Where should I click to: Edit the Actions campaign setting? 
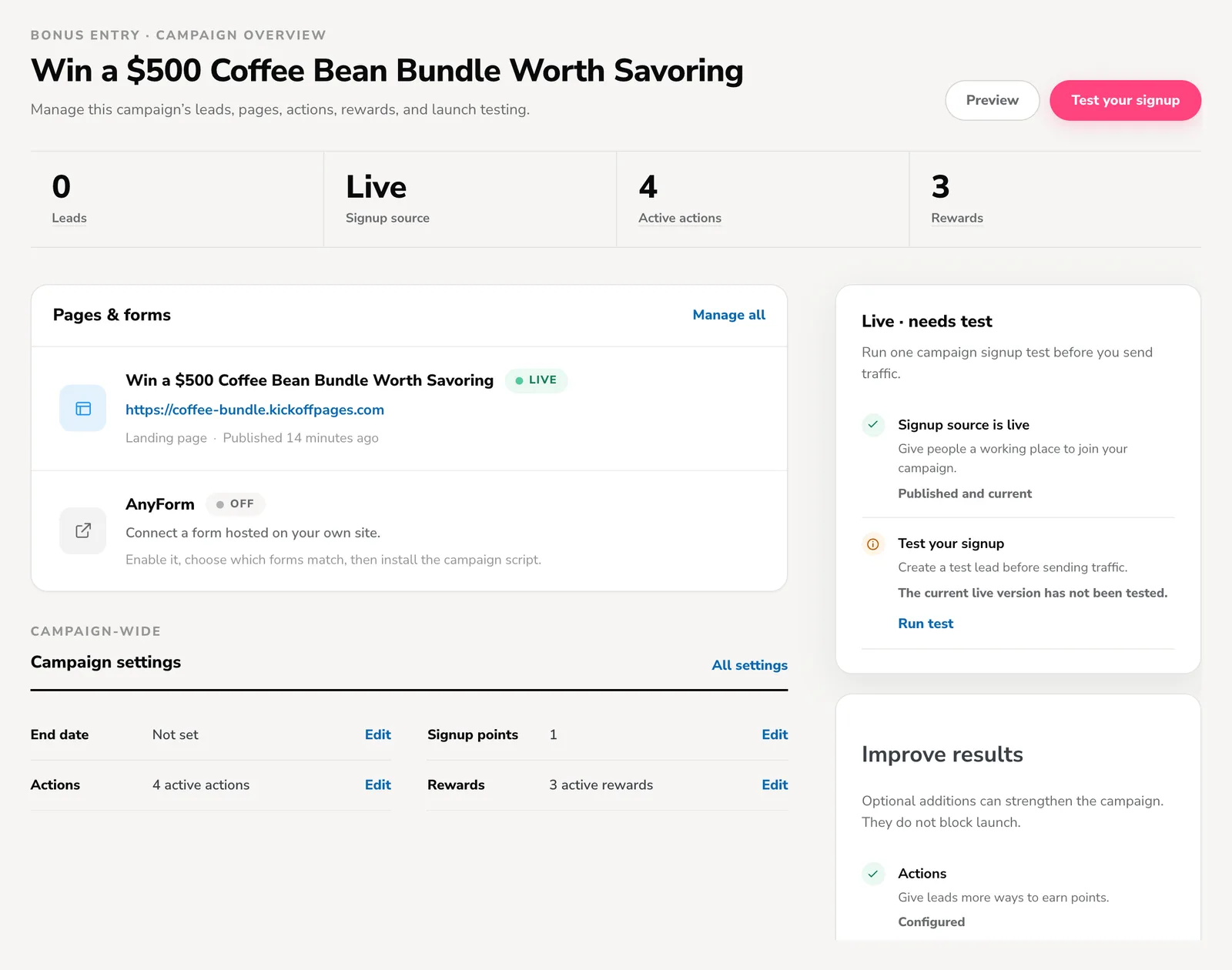[378, 784]
